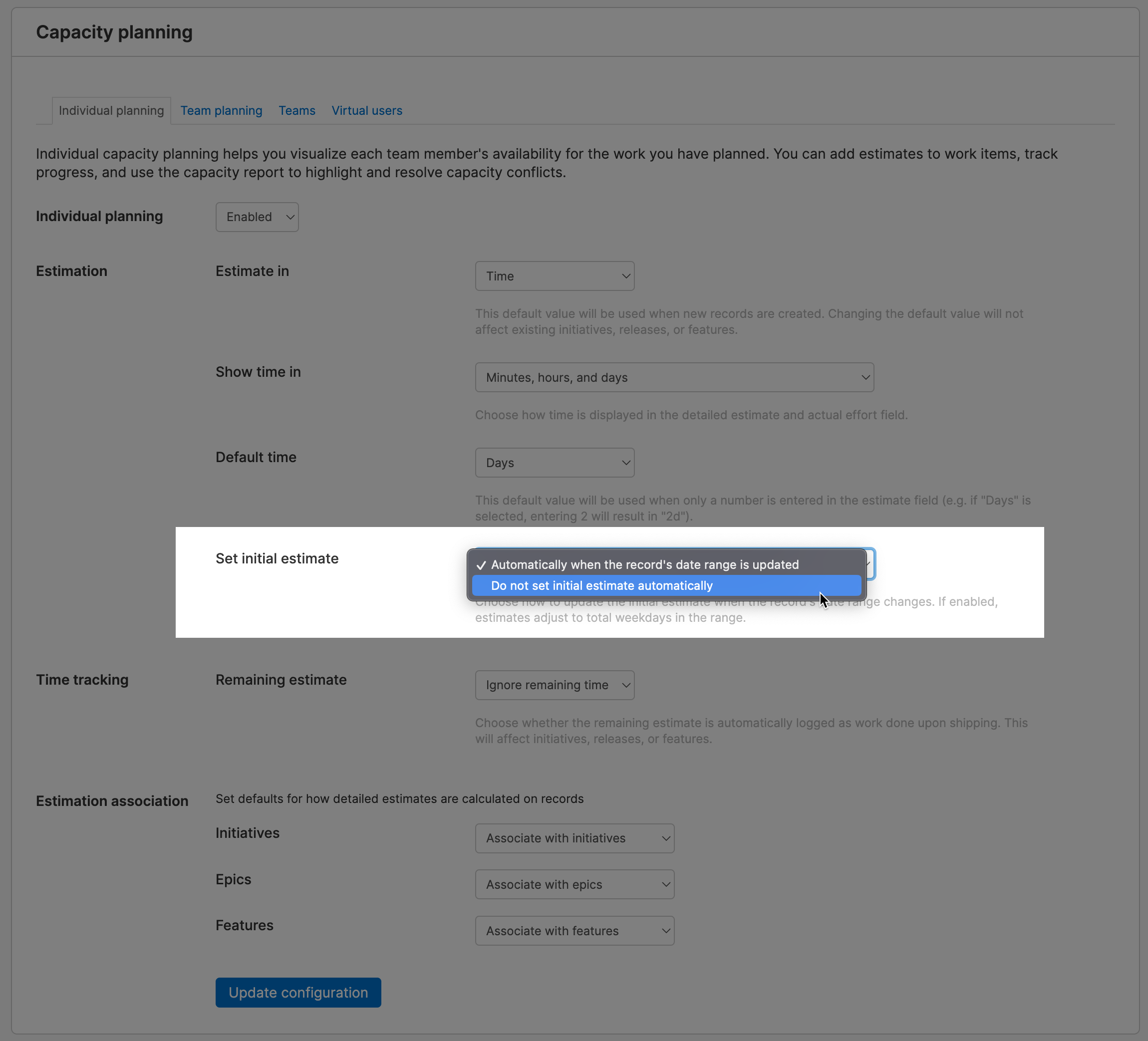Click the Estimation section label
The height and width of the screenshot is (1041, 1148).
click(72, 271)
